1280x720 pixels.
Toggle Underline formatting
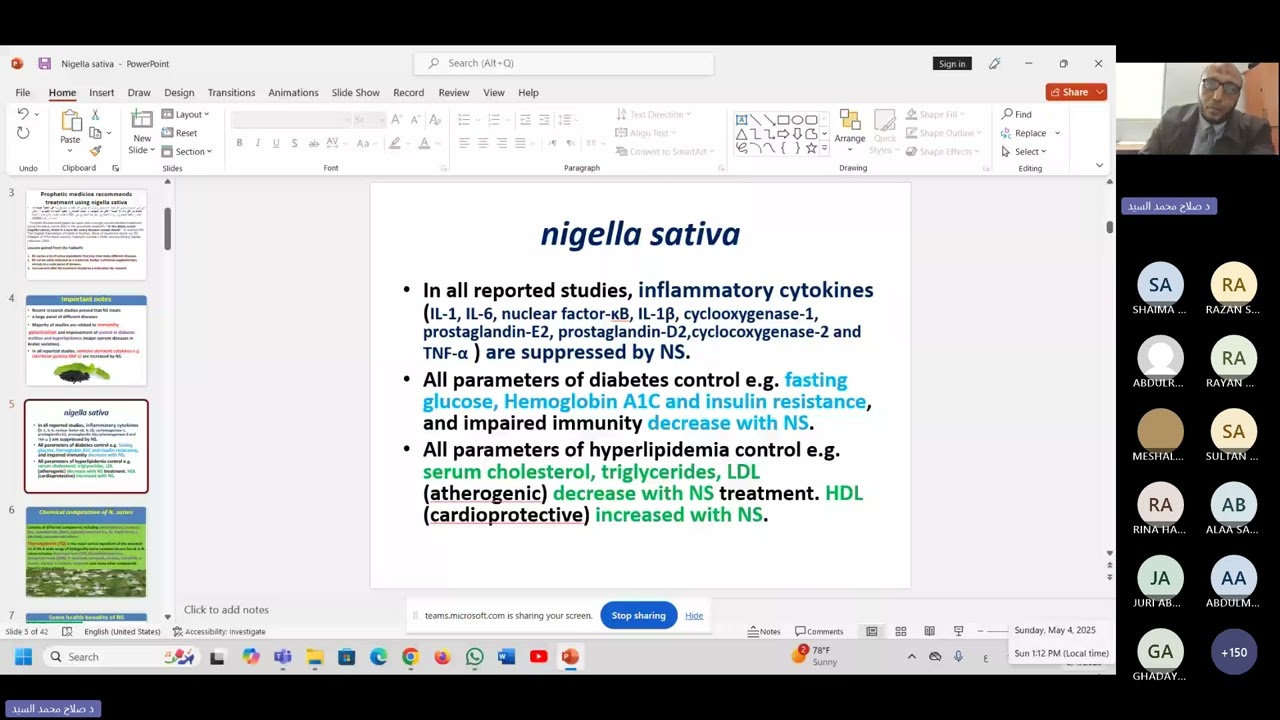(x=276, y=144)
